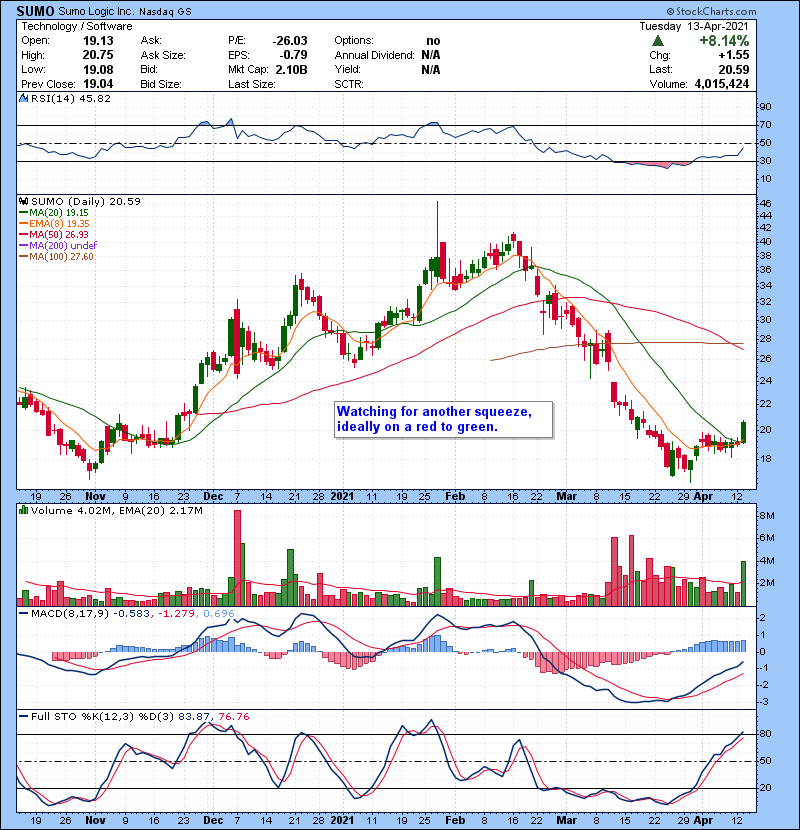Click the MACD signal value -1.279
The height and width of the screenshot is (830, 800).
[177, 614]
